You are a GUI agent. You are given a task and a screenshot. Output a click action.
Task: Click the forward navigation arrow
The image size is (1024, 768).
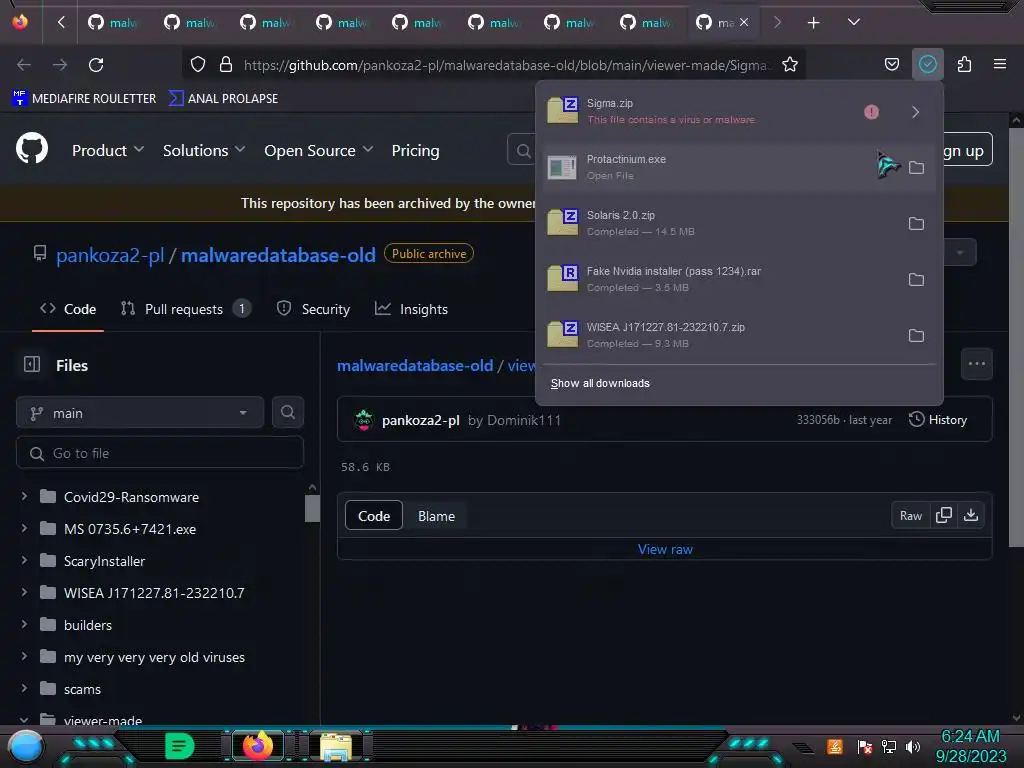(60, 65)
